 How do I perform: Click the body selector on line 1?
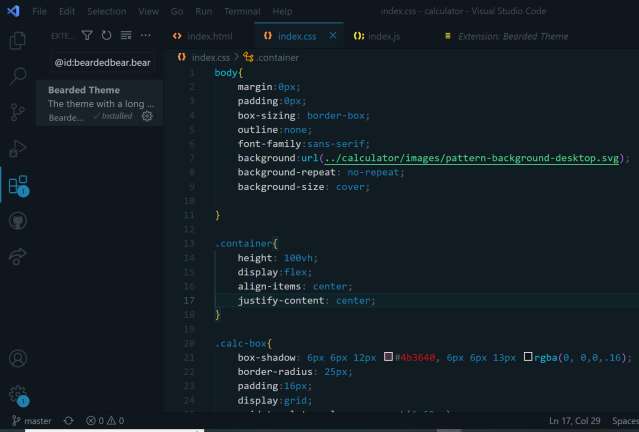pos(226,73)
